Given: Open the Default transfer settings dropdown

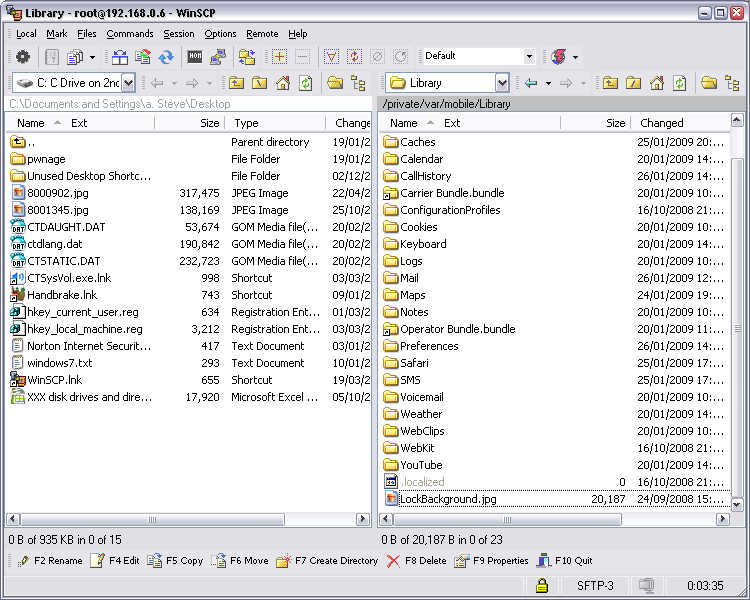Looking at the screenshot, I should pos(529,56).
